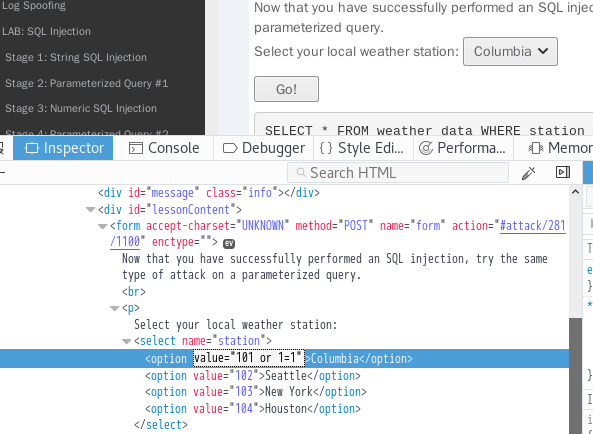Click the Inspector tab icon
This screenshot has height=434, width=593.
[32, 148]
